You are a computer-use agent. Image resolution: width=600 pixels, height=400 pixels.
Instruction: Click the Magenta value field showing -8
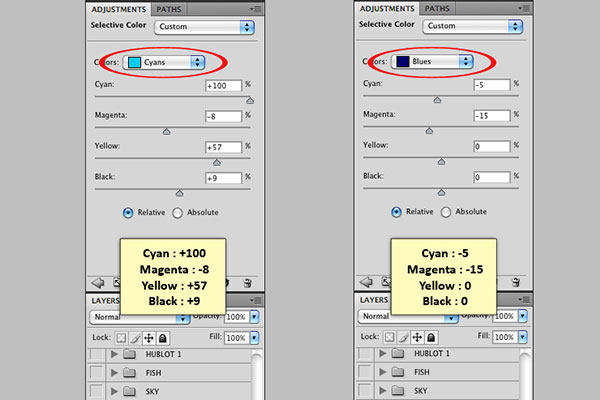pos(223,116)
